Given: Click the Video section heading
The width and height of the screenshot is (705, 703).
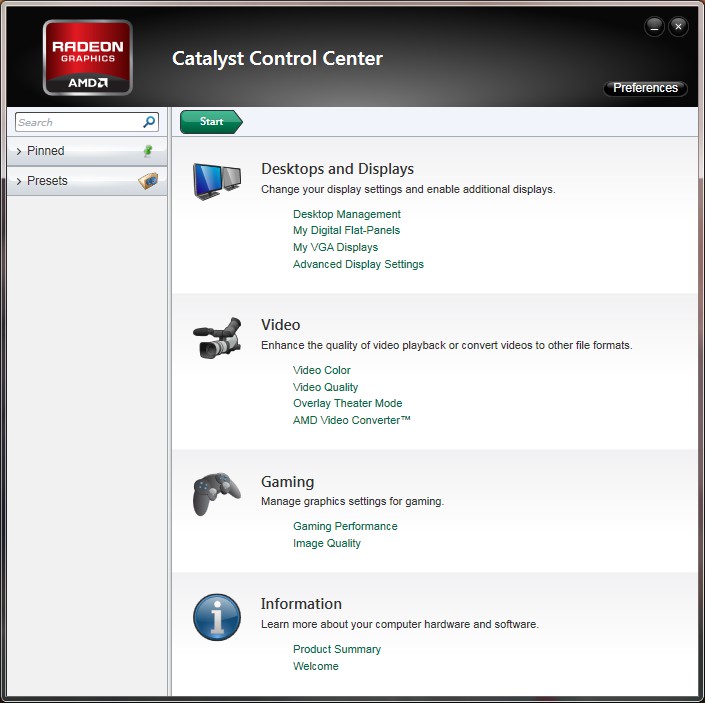Looking at the screenshot, I should click(x=281, y=325).
